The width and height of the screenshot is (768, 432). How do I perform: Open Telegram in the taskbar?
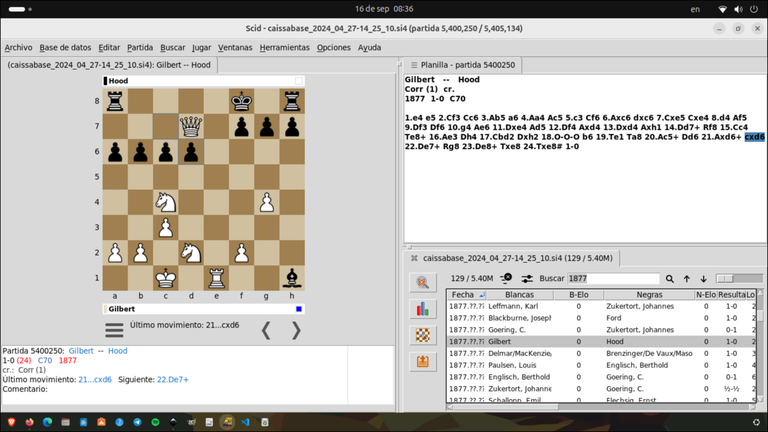pos(137,422)
